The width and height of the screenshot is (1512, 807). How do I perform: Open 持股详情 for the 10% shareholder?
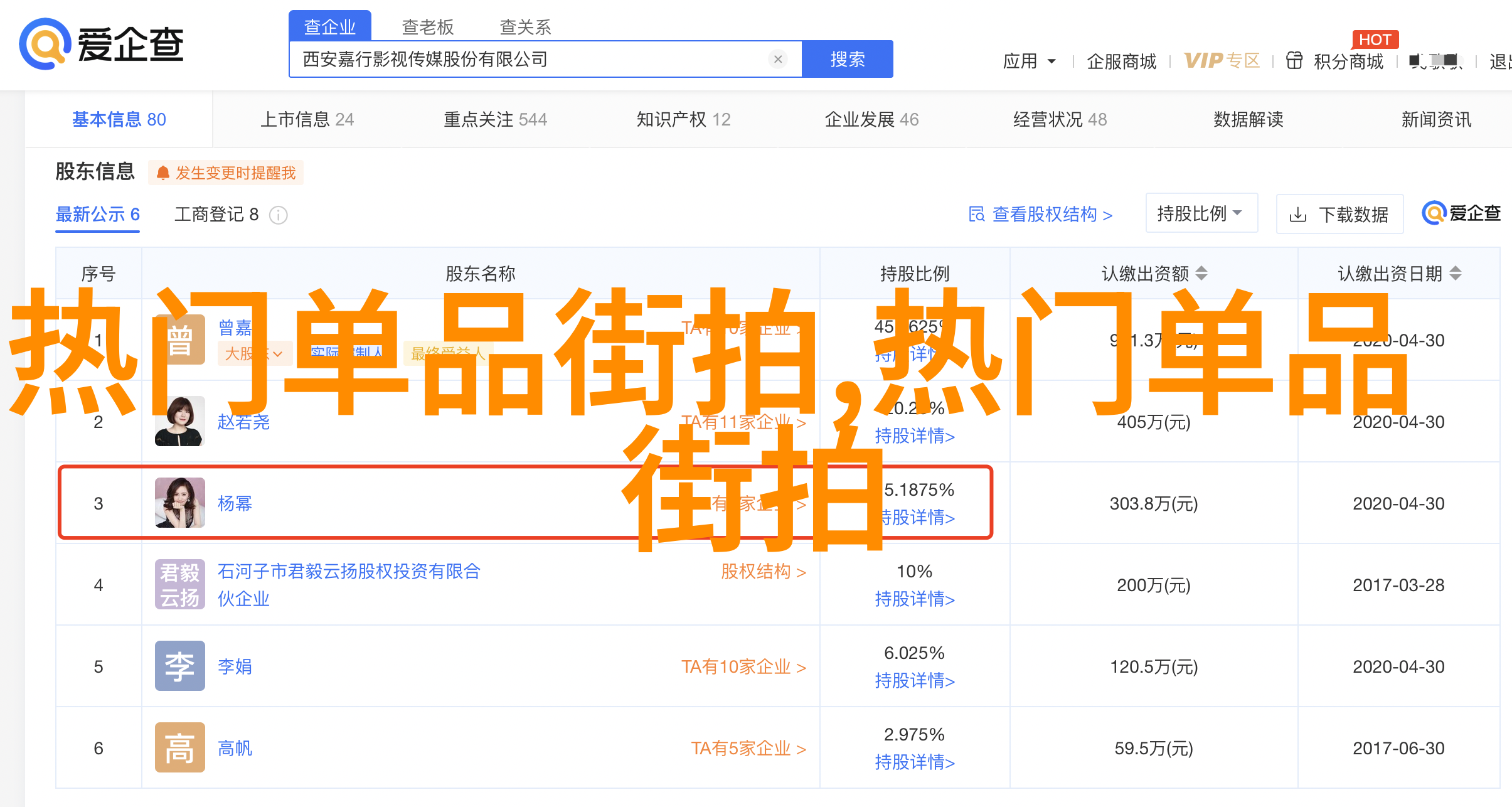[x=915, y=599]
